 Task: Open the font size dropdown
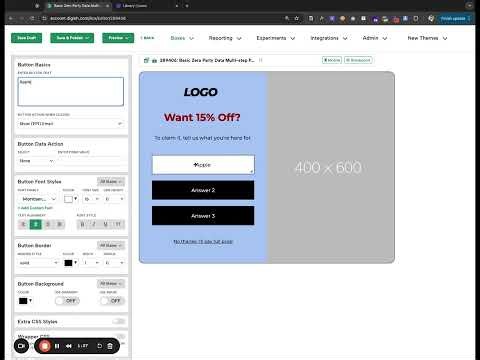(x=91, y=199)
